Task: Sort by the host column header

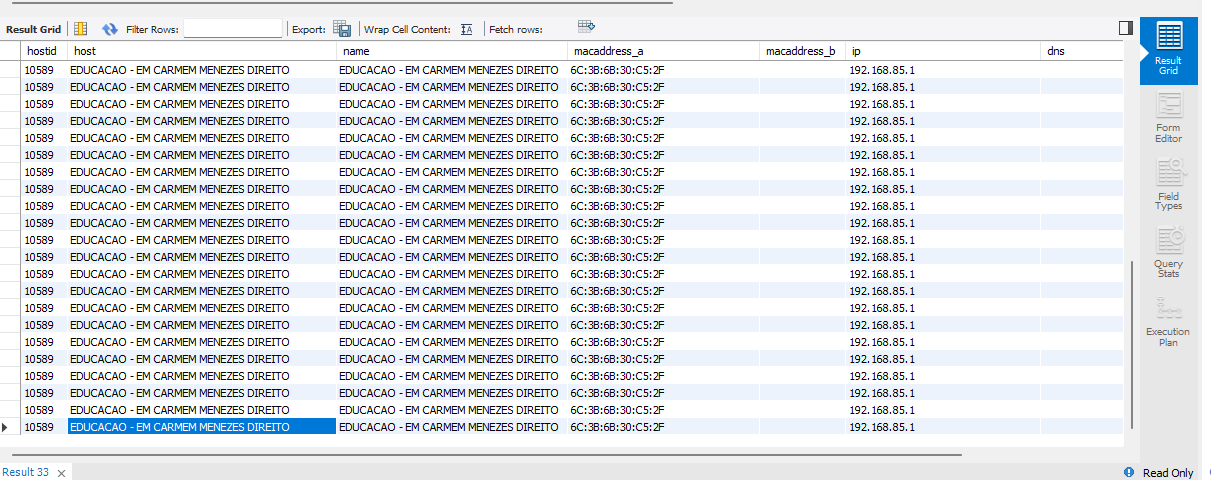Action: point(202,51)
